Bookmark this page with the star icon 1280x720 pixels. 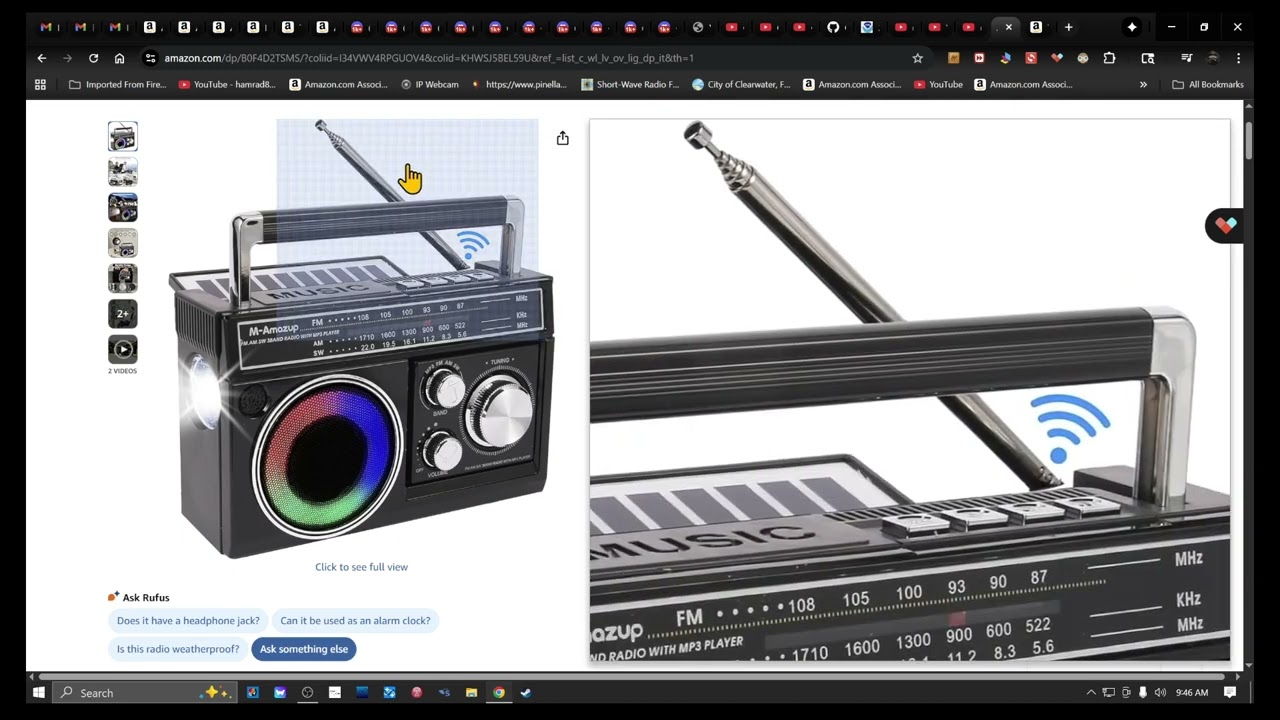coord(918,58)
